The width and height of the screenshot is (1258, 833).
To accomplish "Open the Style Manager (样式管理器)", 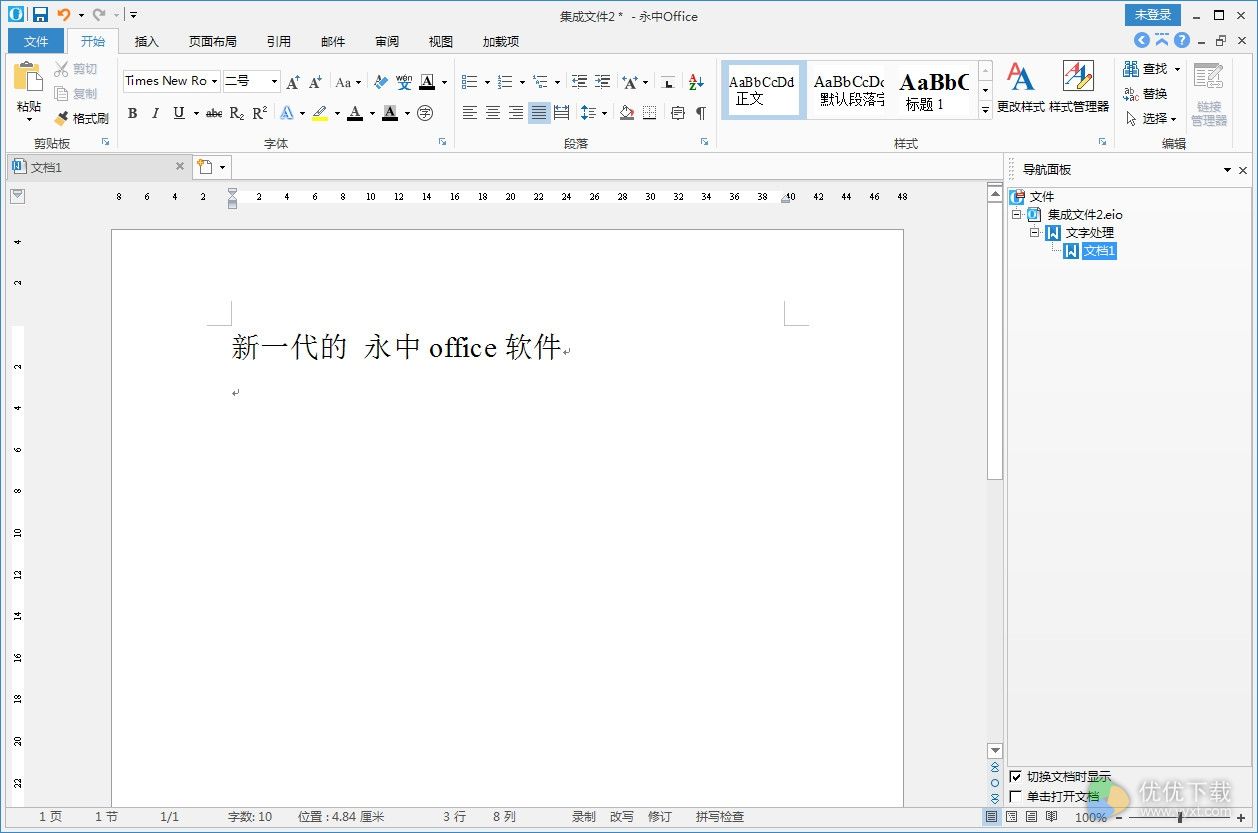I will point(1078,87).
